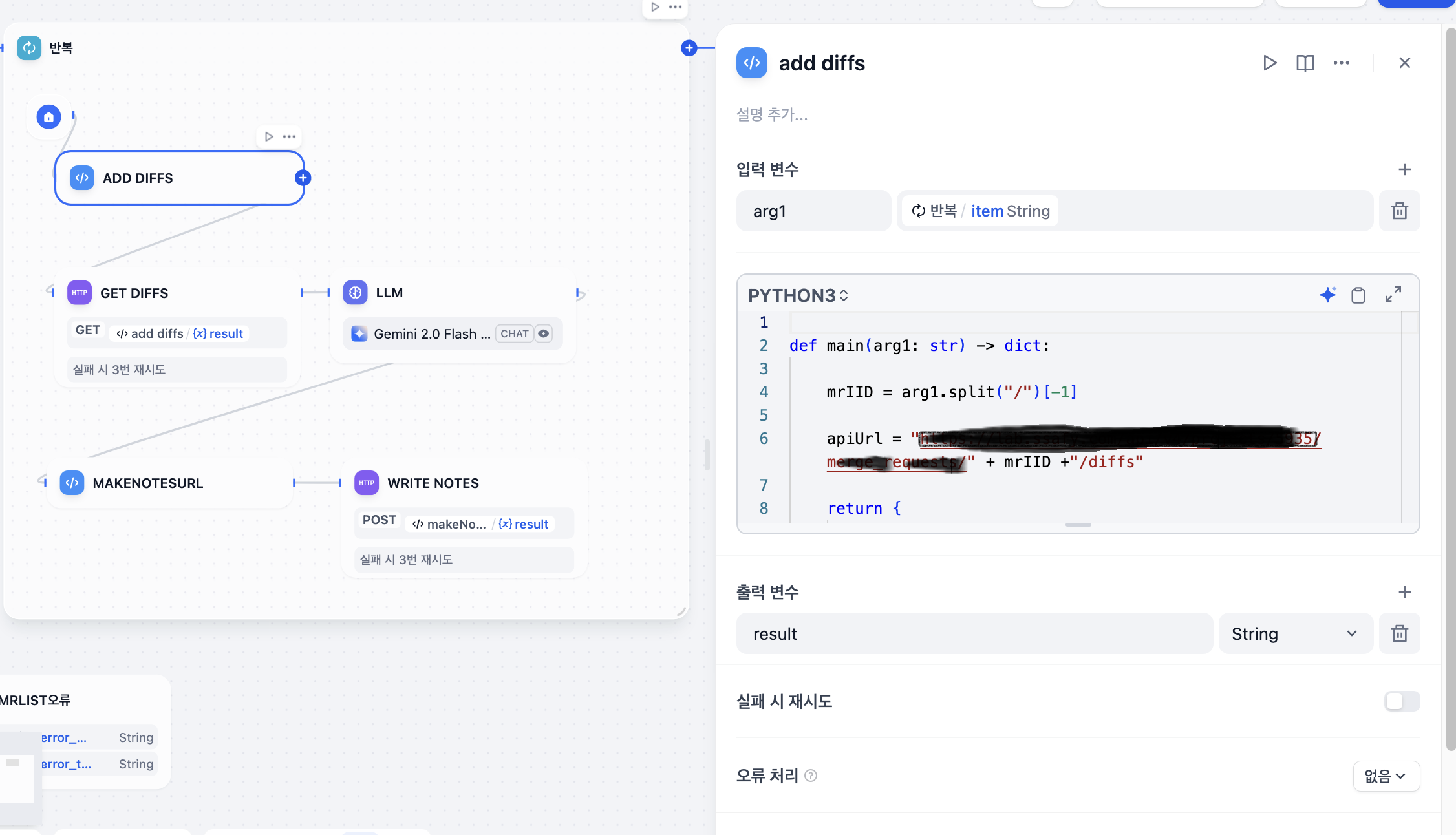Copy code with the clipboard icon

(x=1358, y=295)
